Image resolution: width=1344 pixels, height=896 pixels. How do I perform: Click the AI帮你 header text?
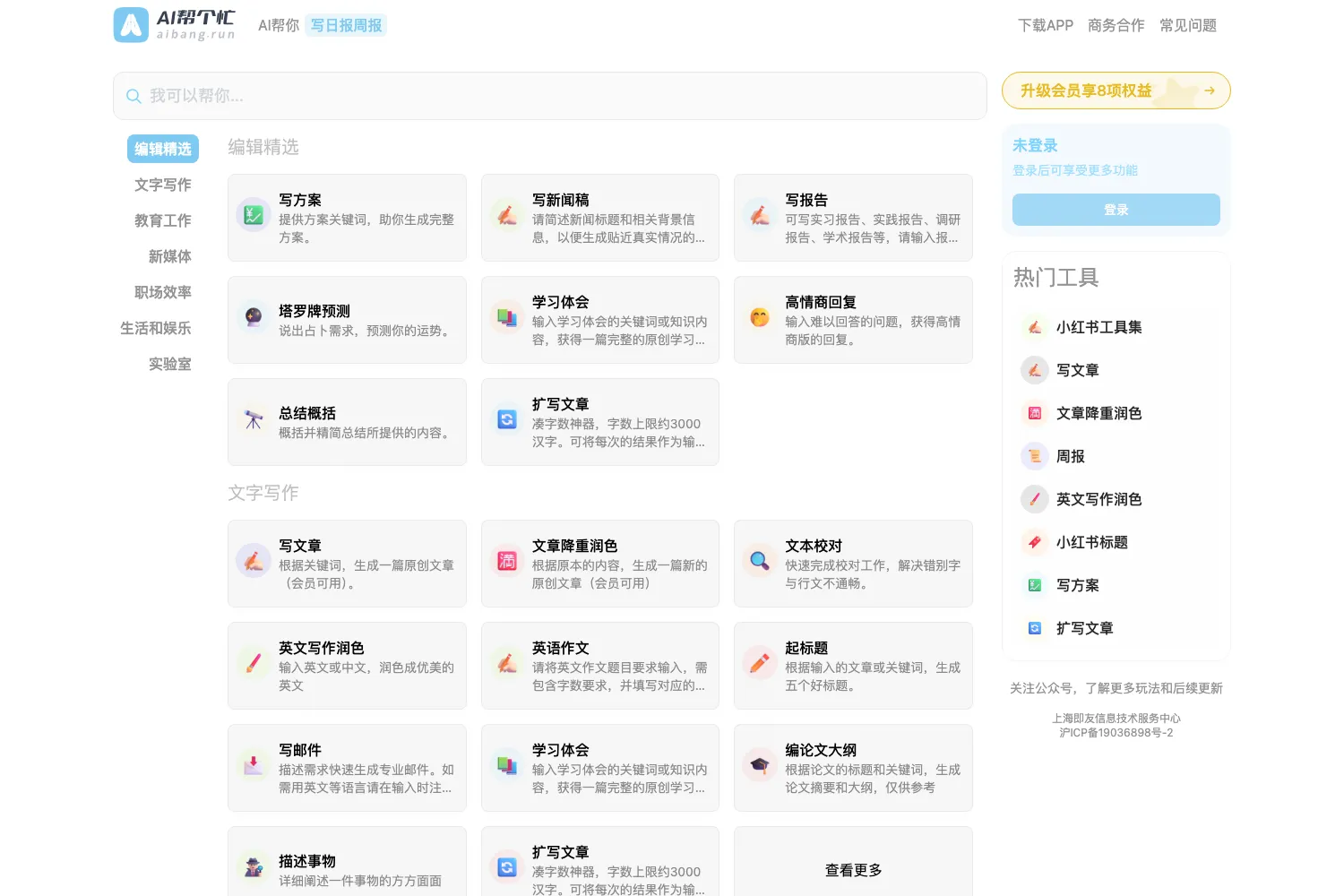tap(279, 25)
